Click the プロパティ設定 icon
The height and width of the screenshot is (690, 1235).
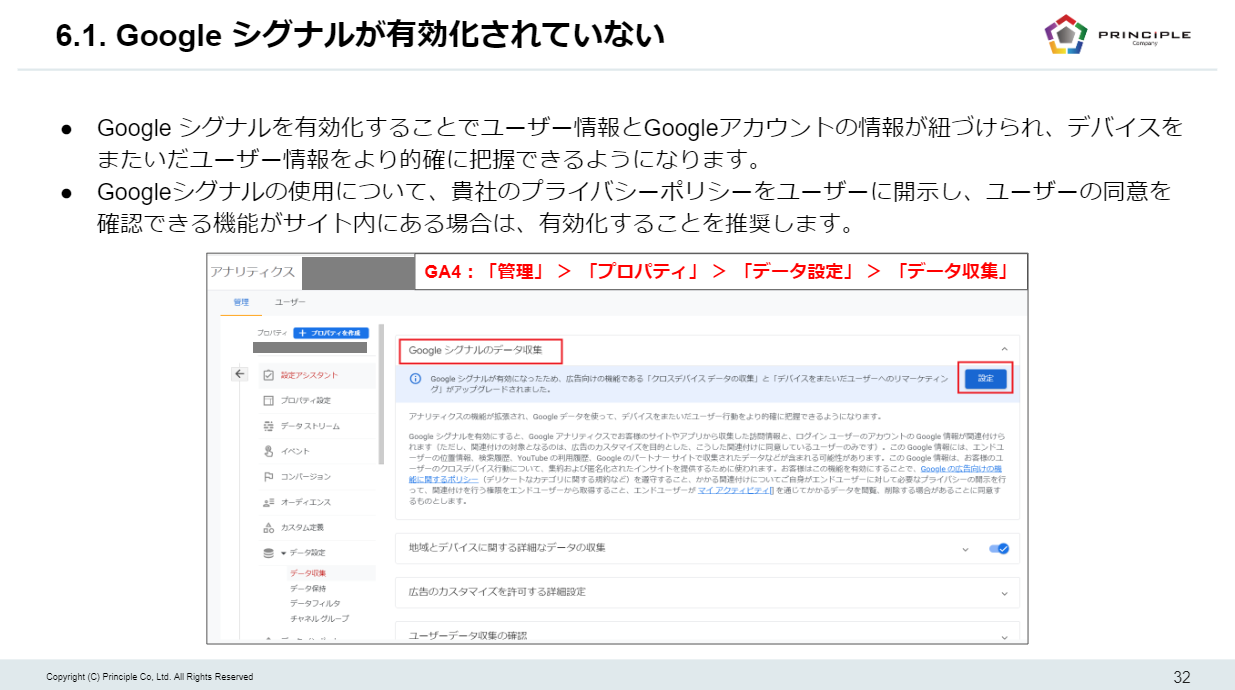pyautogui.click(x=268, y=400)
